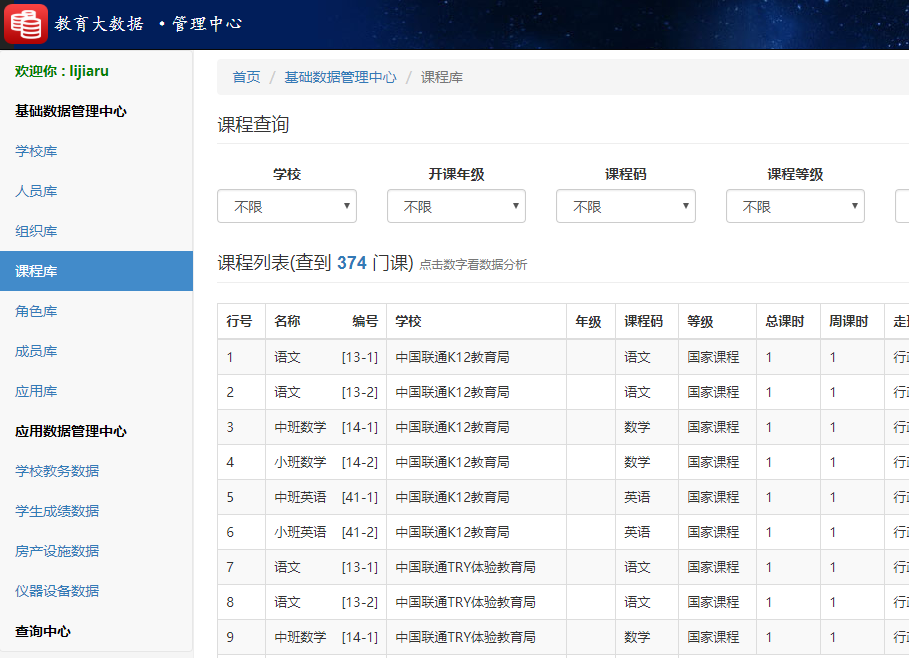The width and height of the screenshot is (909, 658).
Task: Open the 成员库 sidebar page
Action: tap(38, 351)
